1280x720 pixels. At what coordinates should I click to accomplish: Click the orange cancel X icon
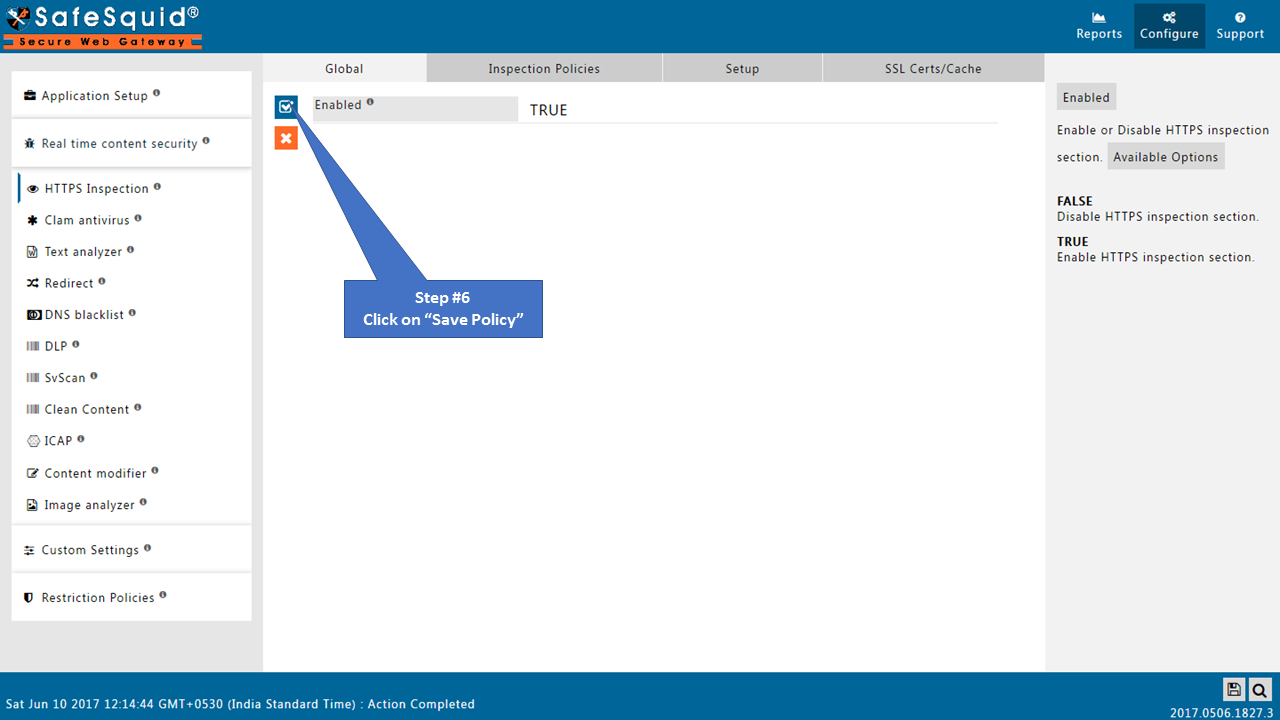tap(286, 138)
